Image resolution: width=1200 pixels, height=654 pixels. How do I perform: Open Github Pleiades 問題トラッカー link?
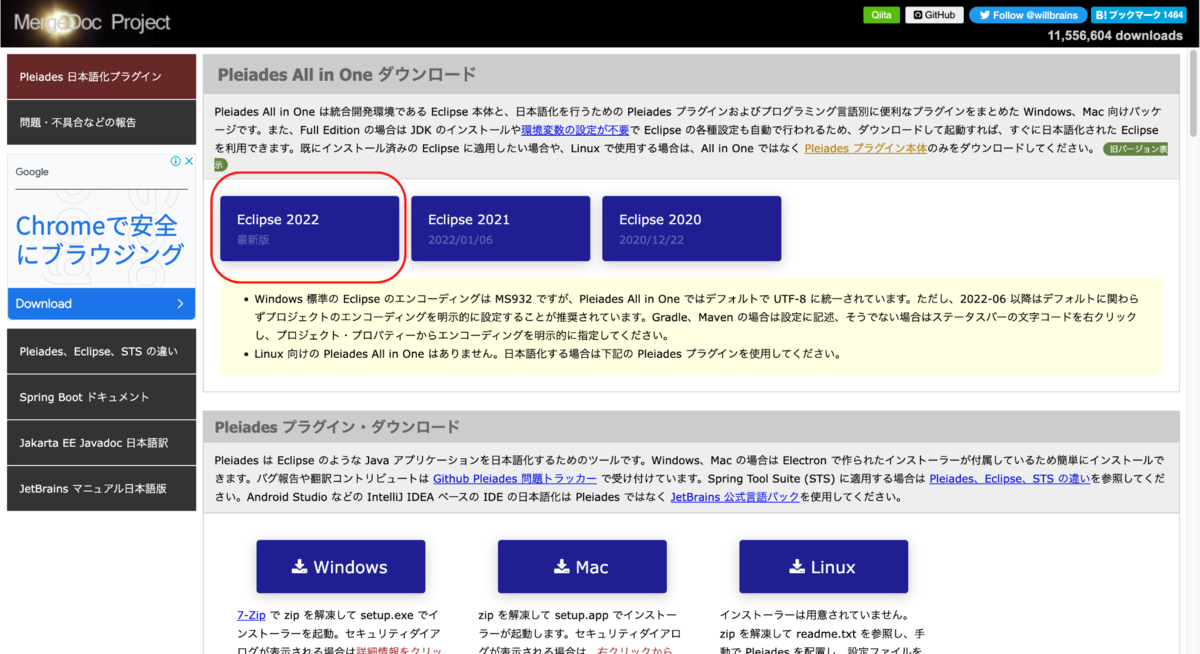515,479
